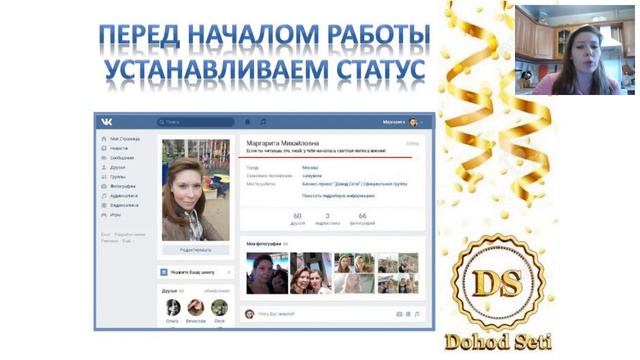This screenshot has width=640, height=360.
Task: Click the camera icon beside Фотографии
Action: [x=104, y=186]
